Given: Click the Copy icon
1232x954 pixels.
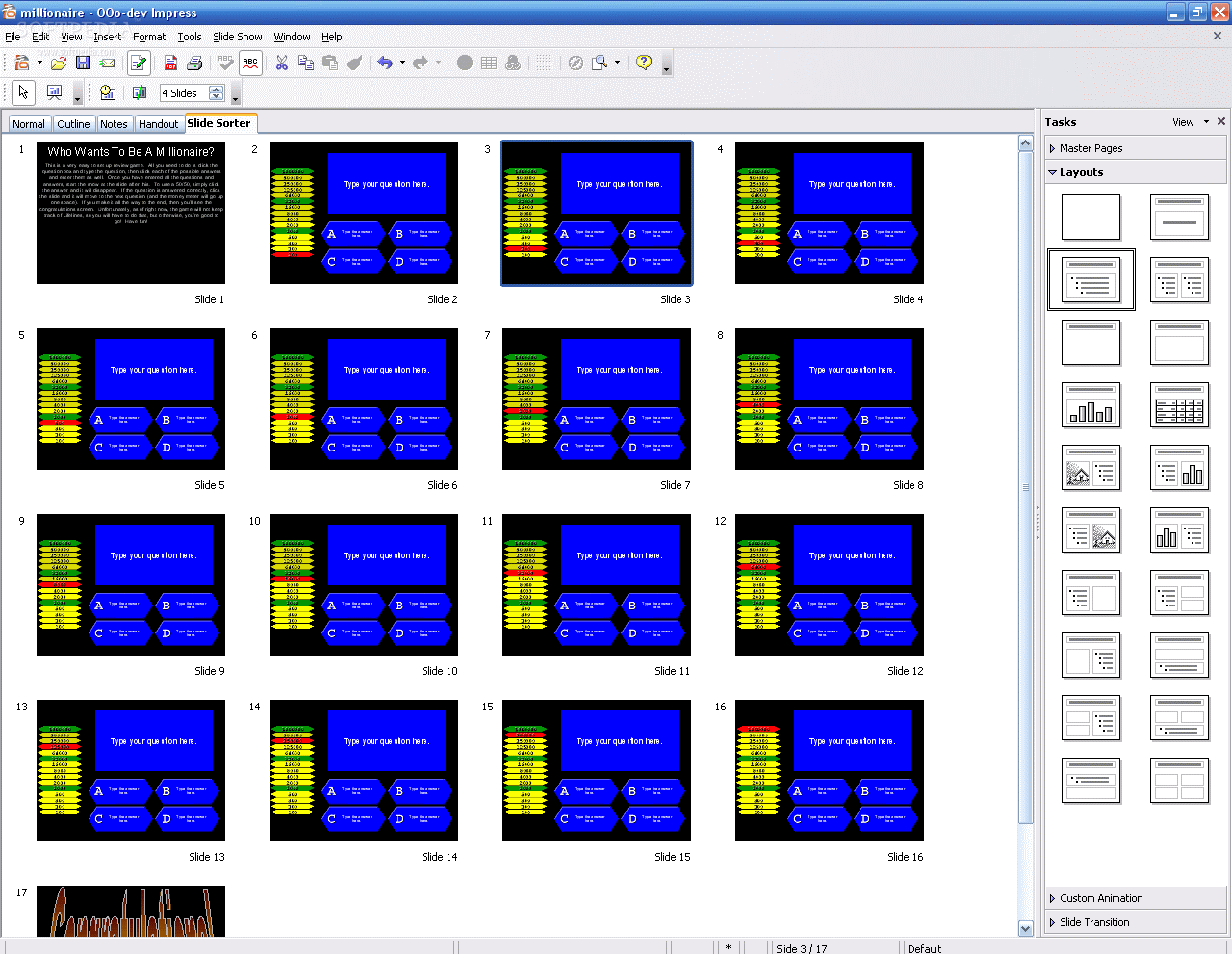Looking at the screenshot, I should (x=306, y=63).
